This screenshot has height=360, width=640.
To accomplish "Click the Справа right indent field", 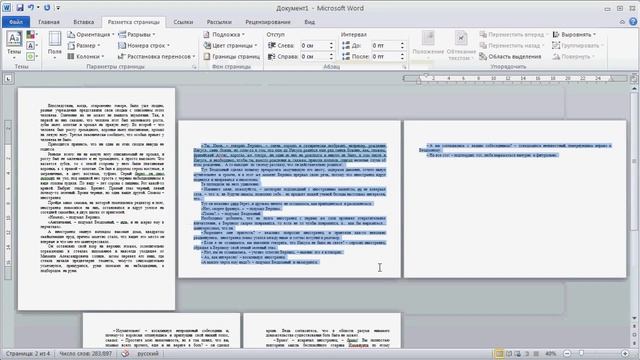I will tap(314, 56).
